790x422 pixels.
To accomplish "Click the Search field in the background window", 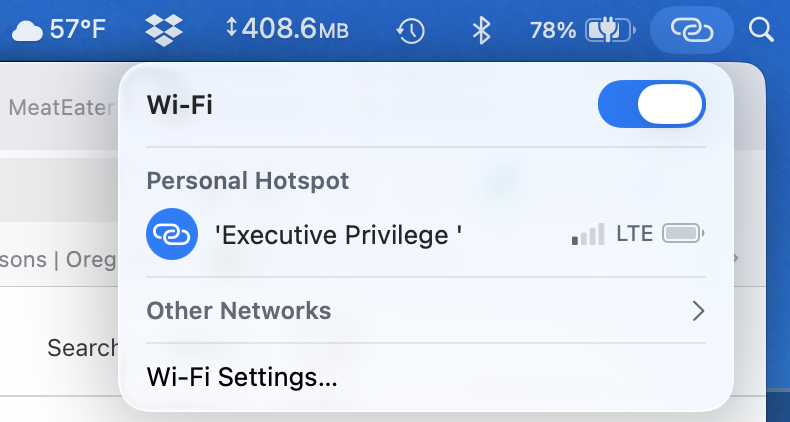I will [82, 348].
